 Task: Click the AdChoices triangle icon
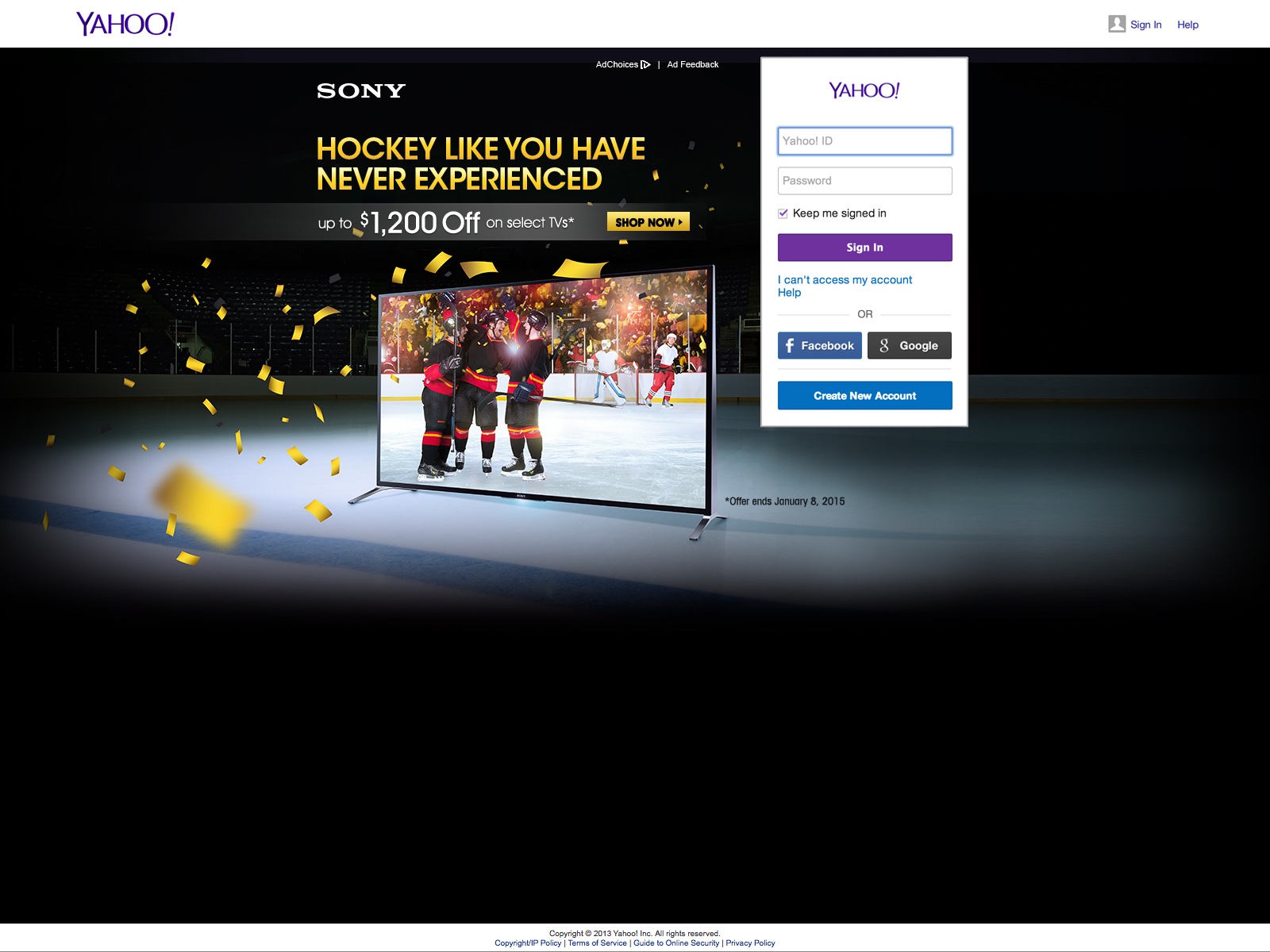click(646, 65)
